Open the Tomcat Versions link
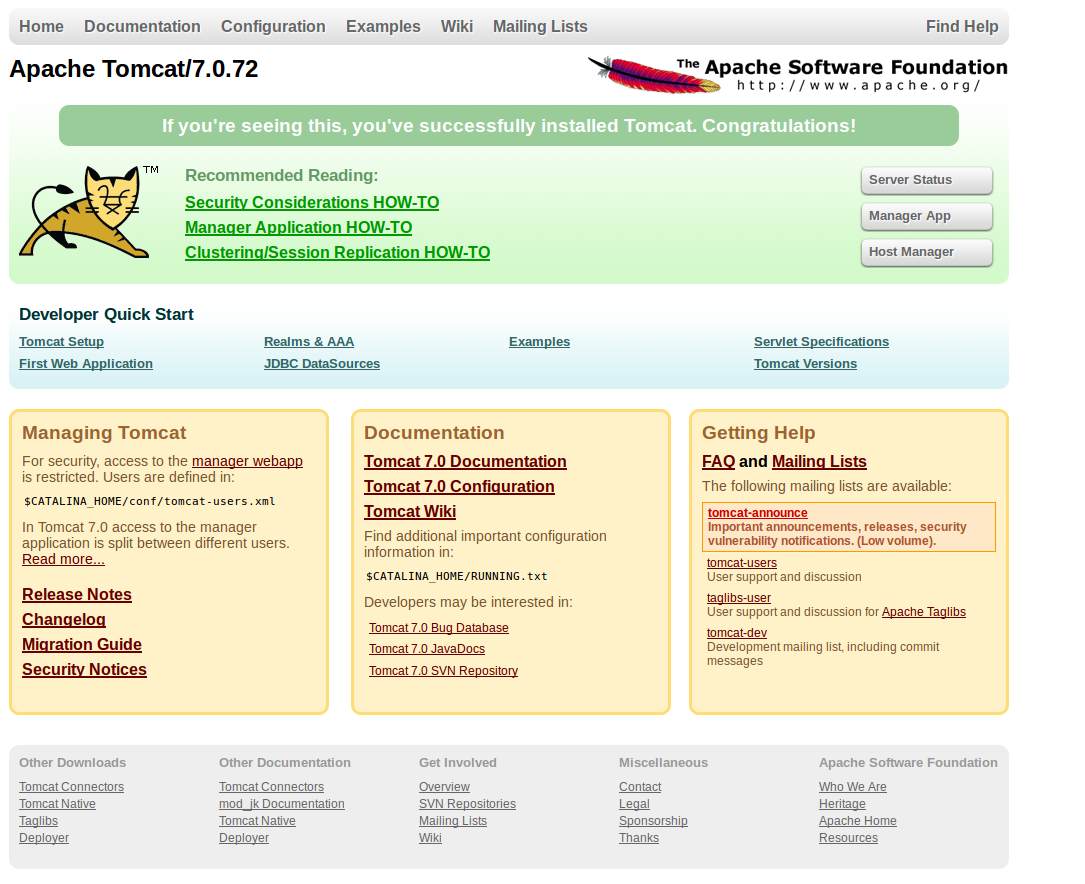The height and width of the screenshot is (884, 1085). tap(805, 364)
